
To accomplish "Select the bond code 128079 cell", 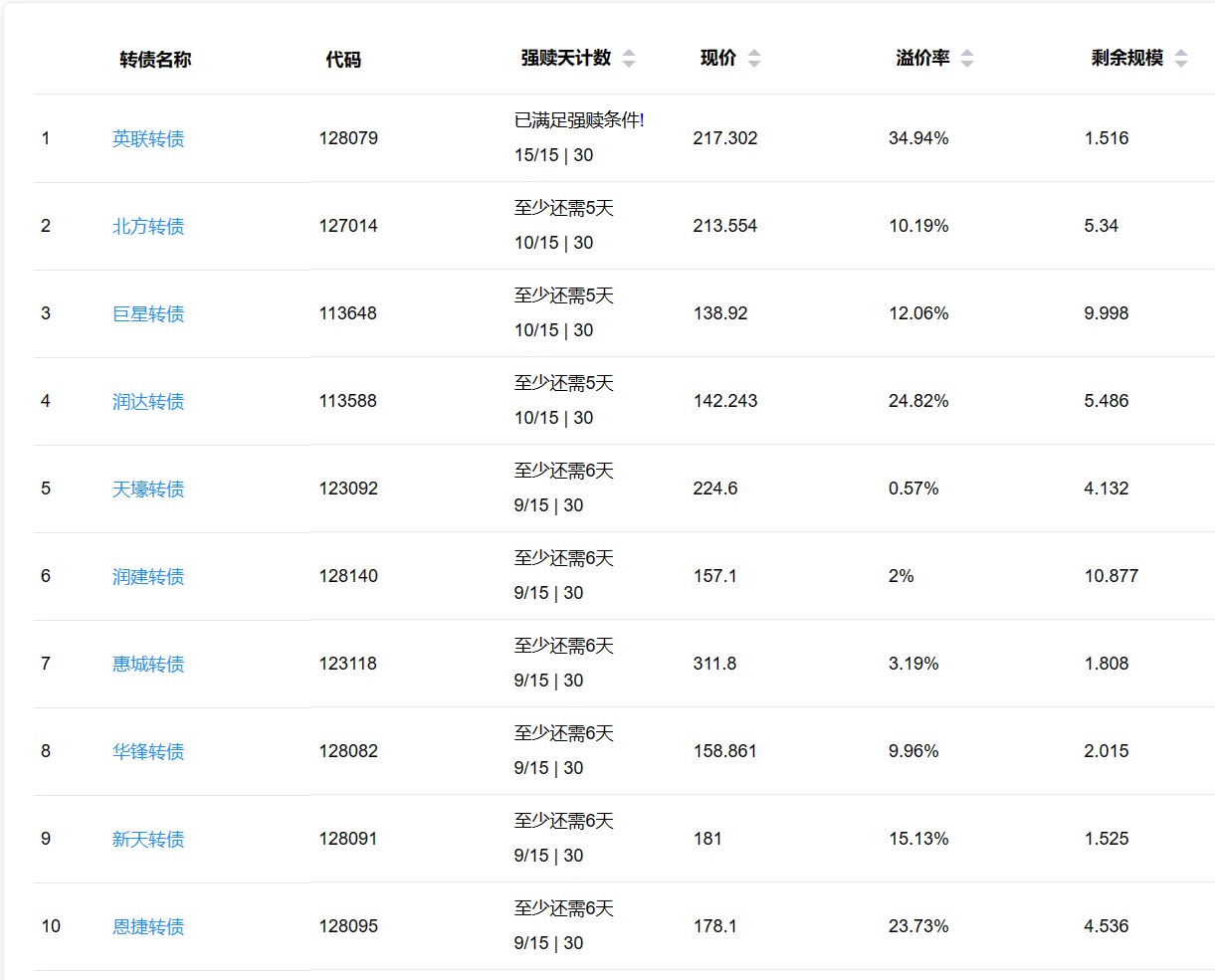I will point(348,138).
